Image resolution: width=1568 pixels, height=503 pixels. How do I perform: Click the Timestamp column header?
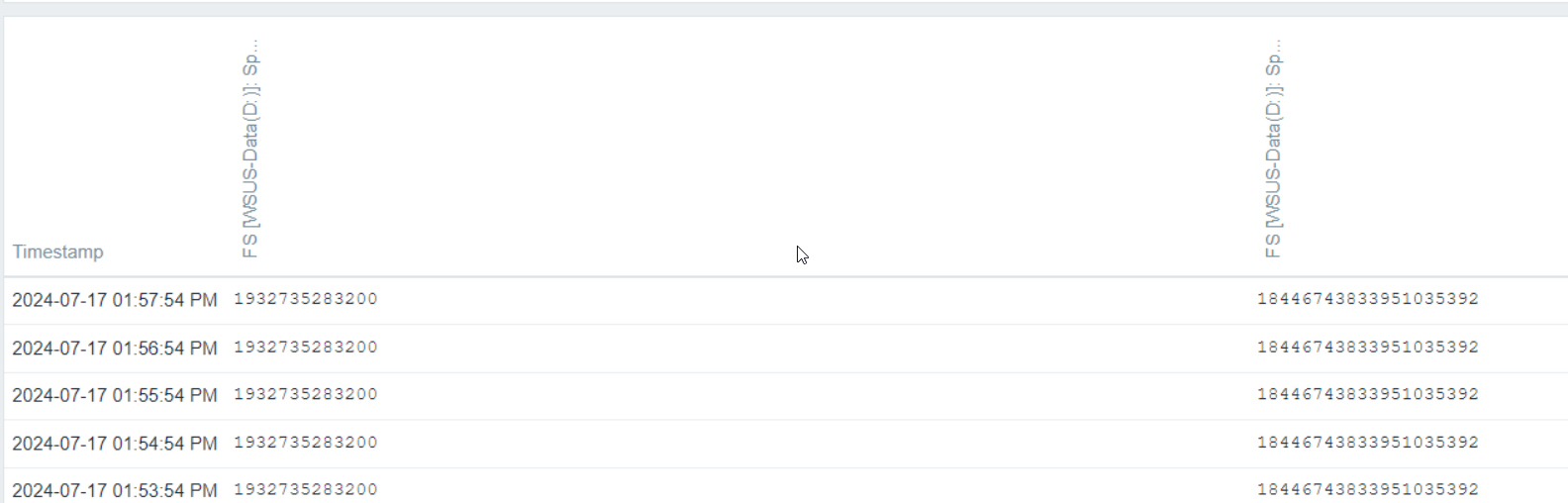(x=57, y=251)
